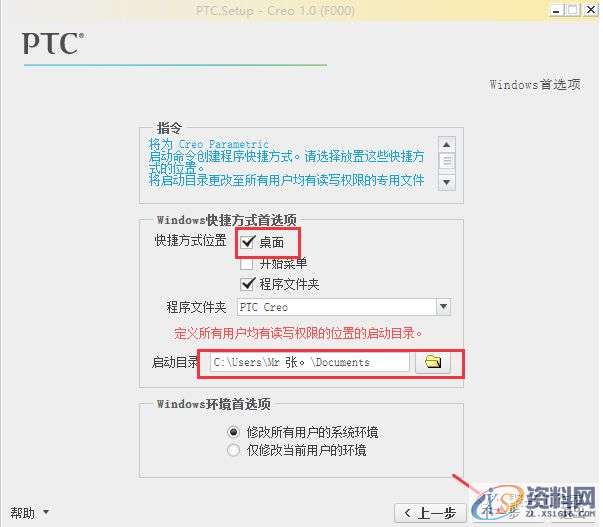603x527 pixels.
Task: Uncheck the 程序文件夹 checkbox
Action: pyautogui.click(x=247, y=284)
